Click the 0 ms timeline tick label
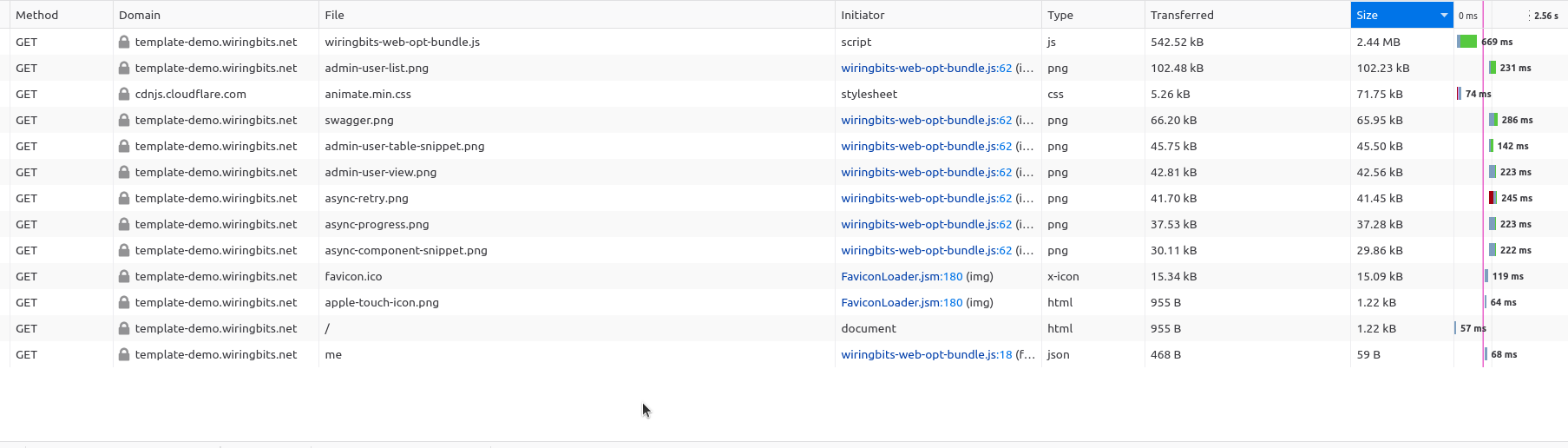The width and height of the screenshot is (1568, 448). pyautogui.click(x=1468, y=16)
